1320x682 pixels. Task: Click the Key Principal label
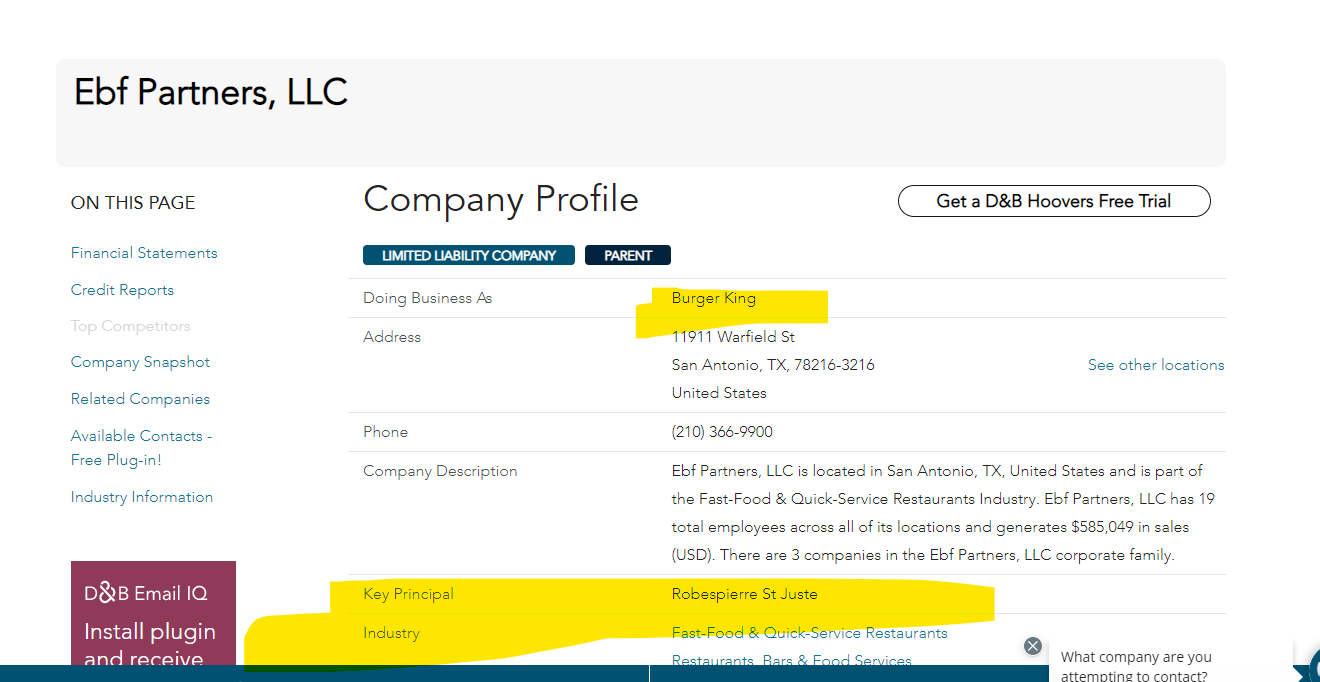point(408,594)
